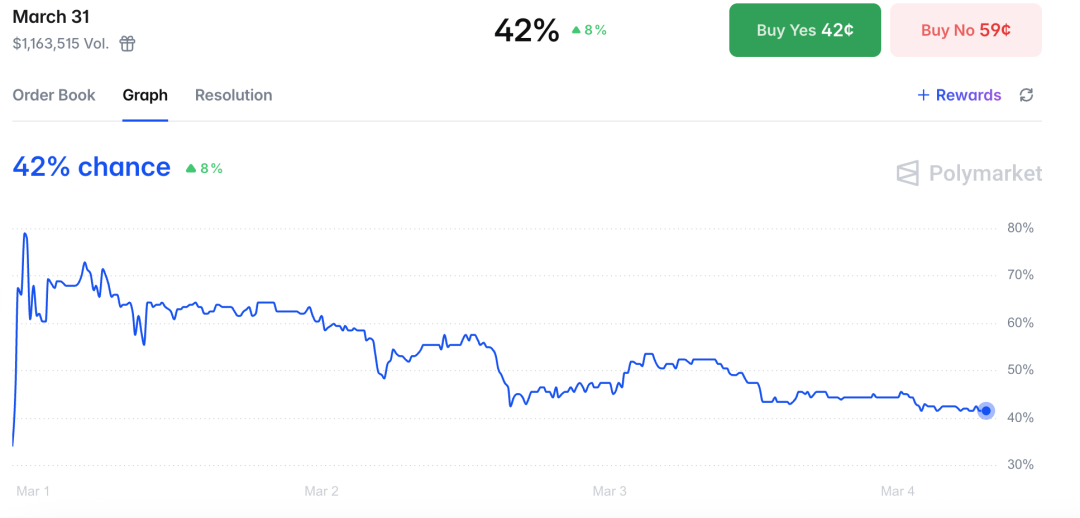Click the blue current-price dot on the chart
Image resolution: width=1080 pixels, height=518 pixels.
(x=986, y=410)
